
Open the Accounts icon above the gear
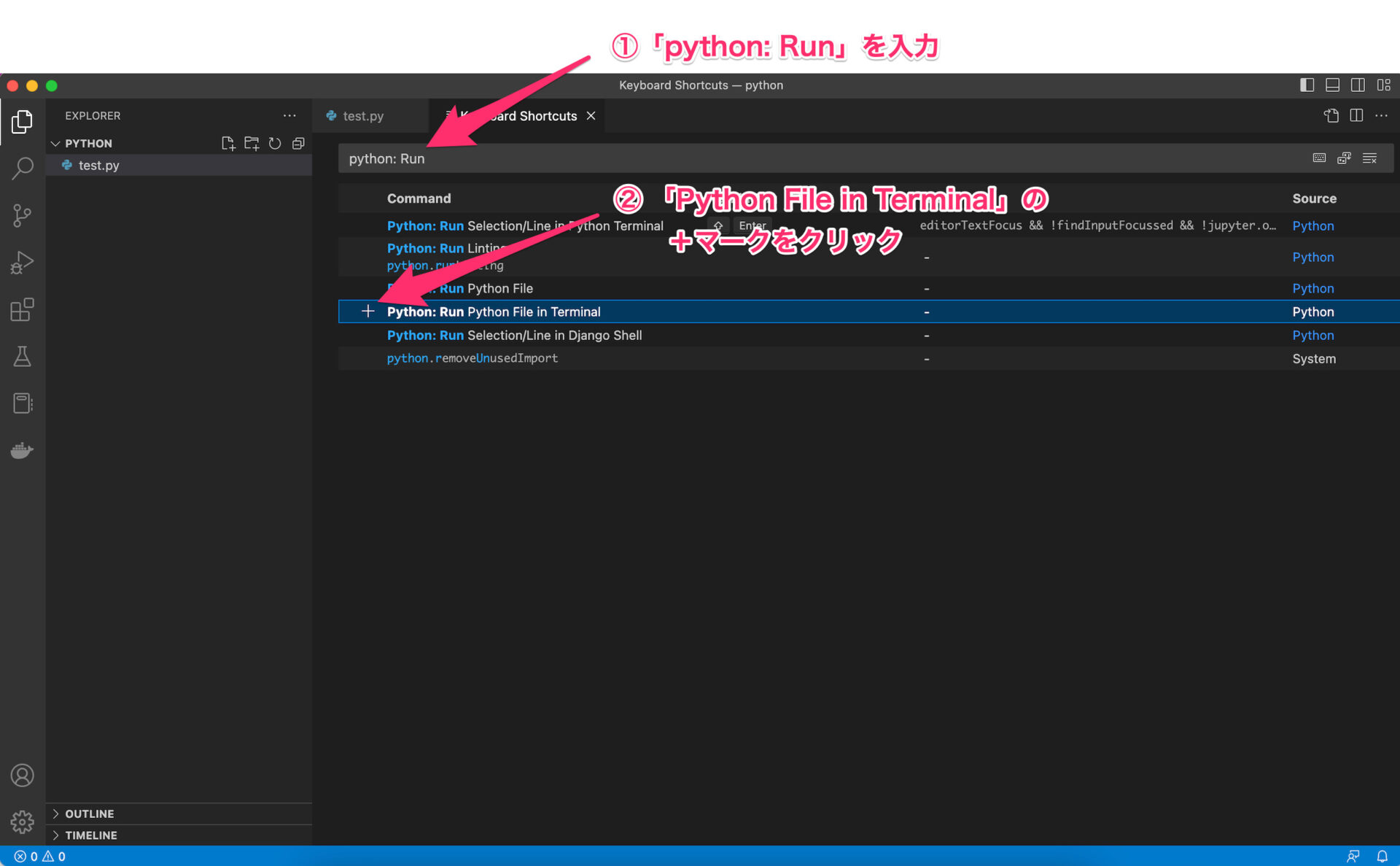click(22, 776)
